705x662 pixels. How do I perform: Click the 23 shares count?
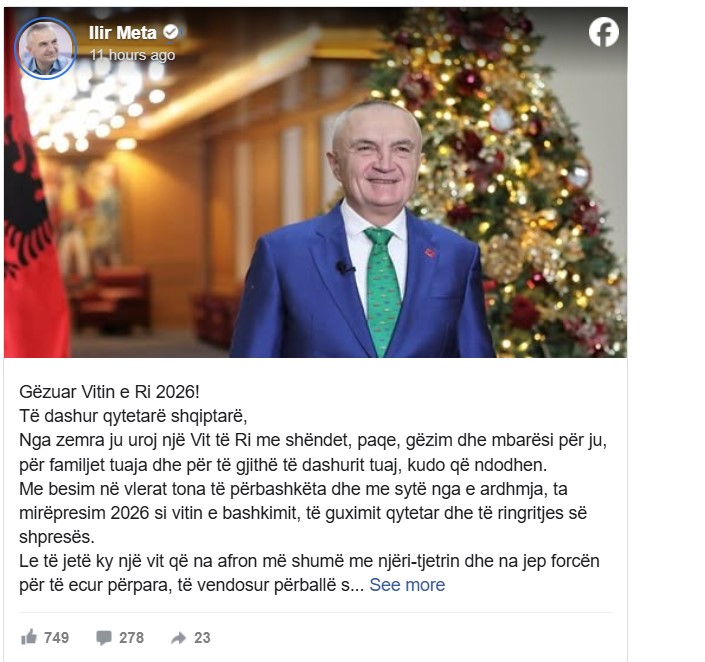[202, 637]
